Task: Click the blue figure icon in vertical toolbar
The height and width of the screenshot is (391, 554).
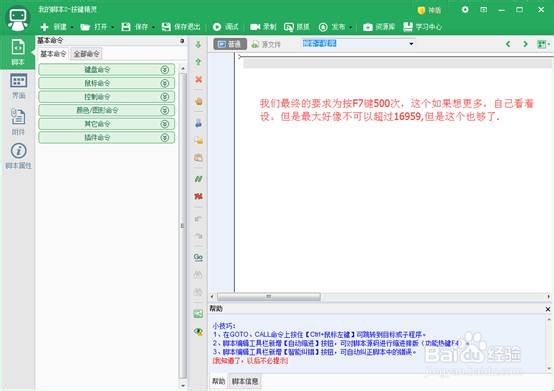Action: [198, 123]
